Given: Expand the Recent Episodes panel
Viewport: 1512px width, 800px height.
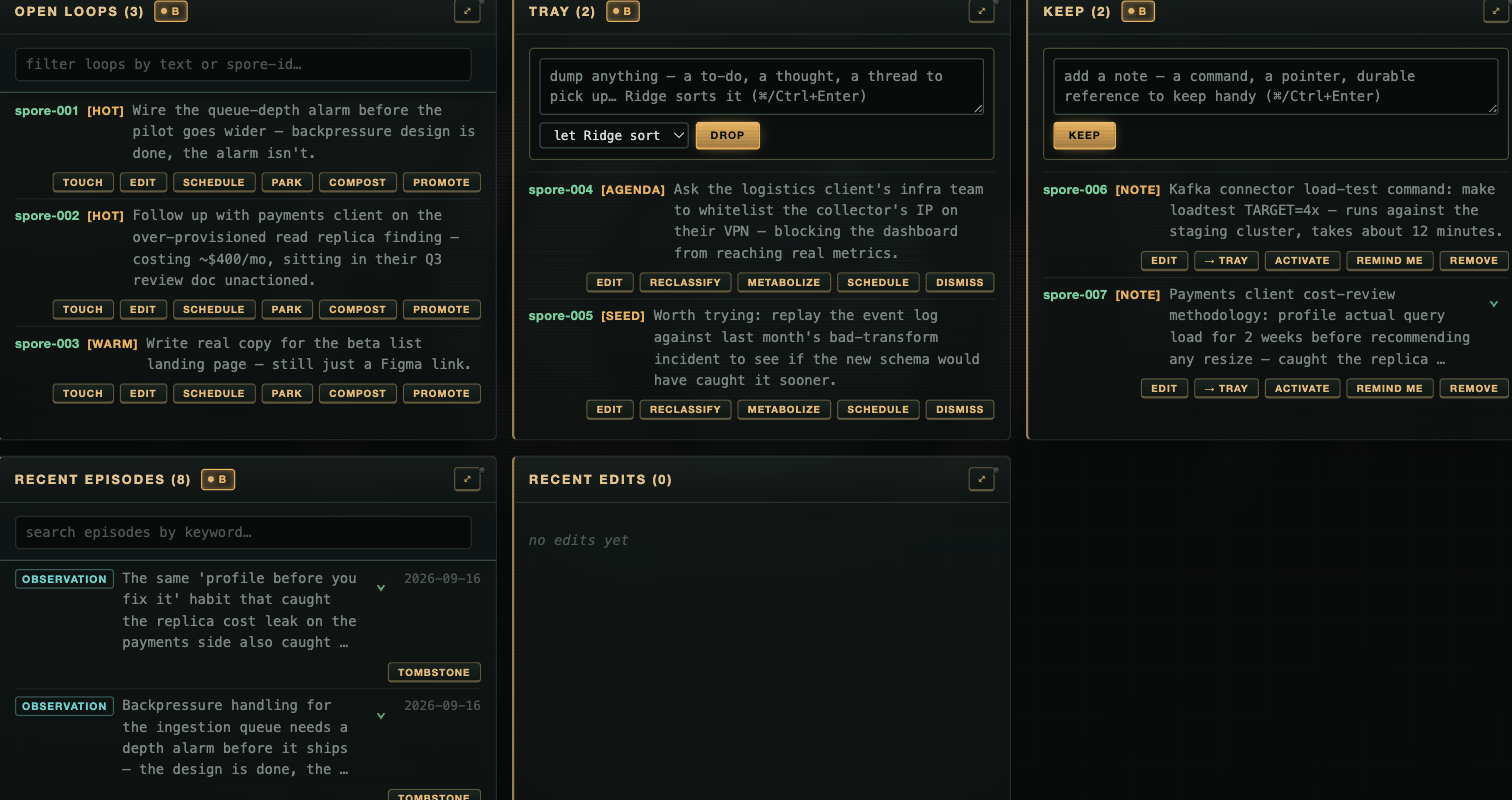Looking at the screenshot, I should point(467,479).
